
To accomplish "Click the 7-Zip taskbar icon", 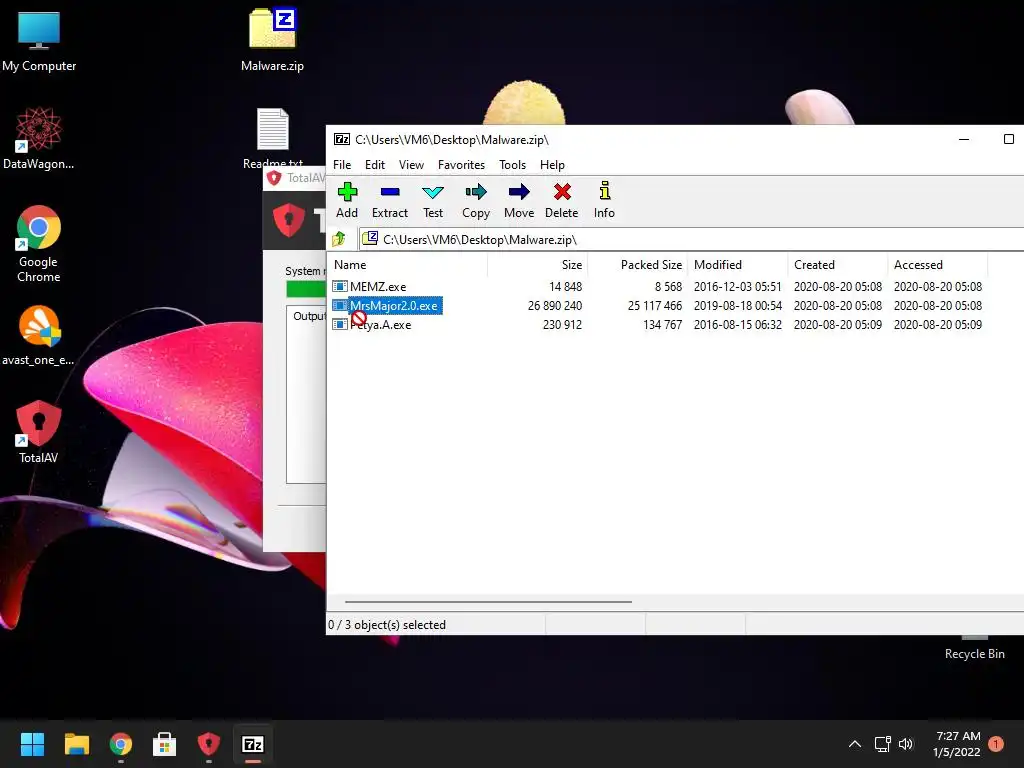I will point(253,744).
